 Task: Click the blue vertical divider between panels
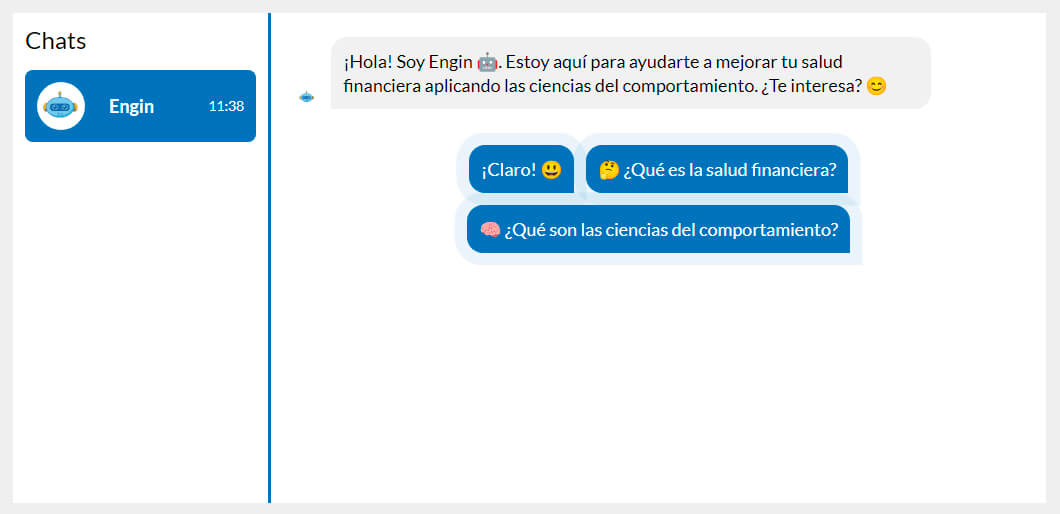coord(269,300)
